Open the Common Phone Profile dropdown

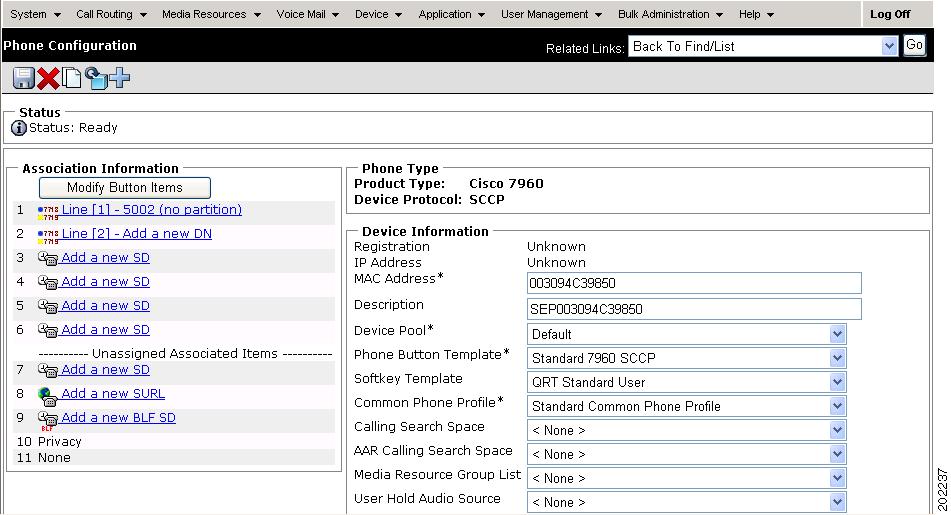687,406
